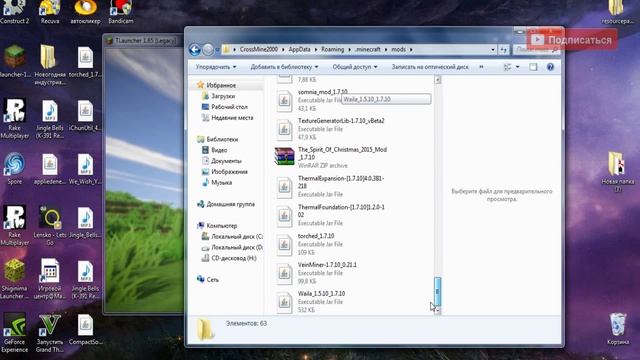
Task: Click the YouTube Подписаться button
Action: [x=571, y=40]
